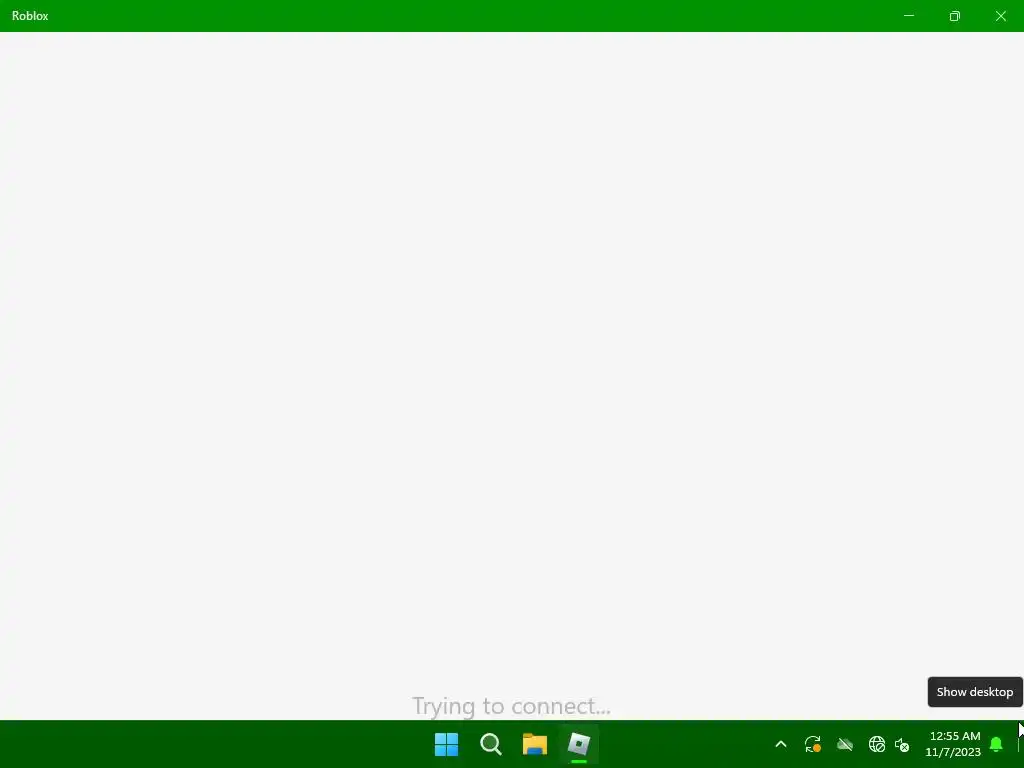Expand the hidden system tray icons chevron

[780, 744]
